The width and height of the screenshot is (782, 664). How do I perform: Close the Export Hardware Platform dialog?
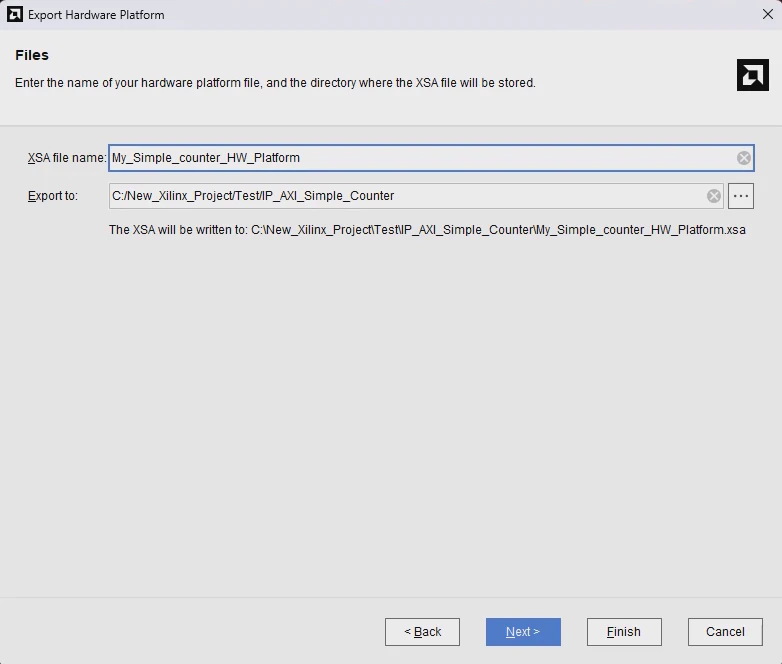[768, 14]
